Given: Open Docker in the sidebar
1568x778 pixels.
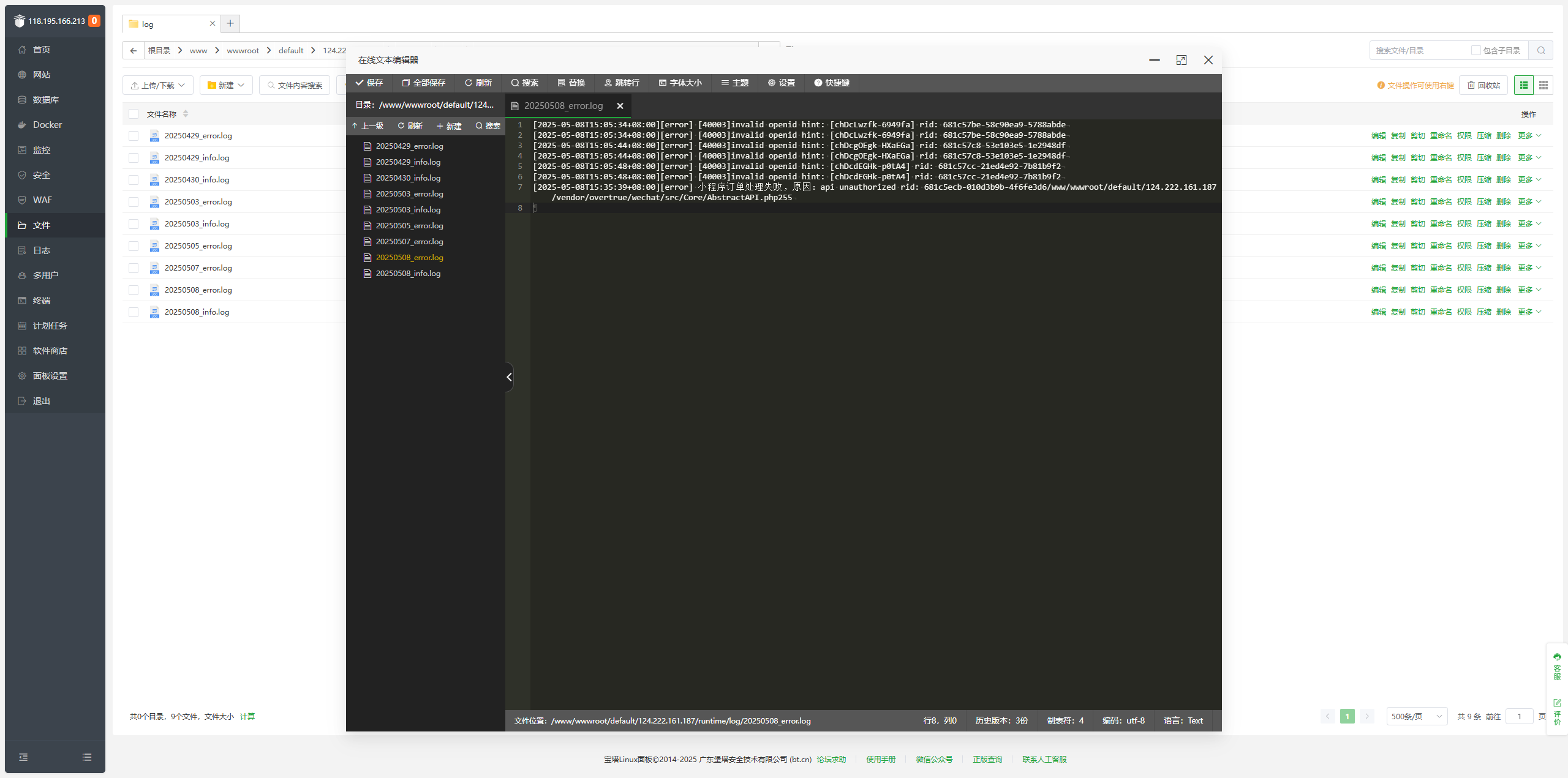Looking at the screenshot, I should (55, 125).
